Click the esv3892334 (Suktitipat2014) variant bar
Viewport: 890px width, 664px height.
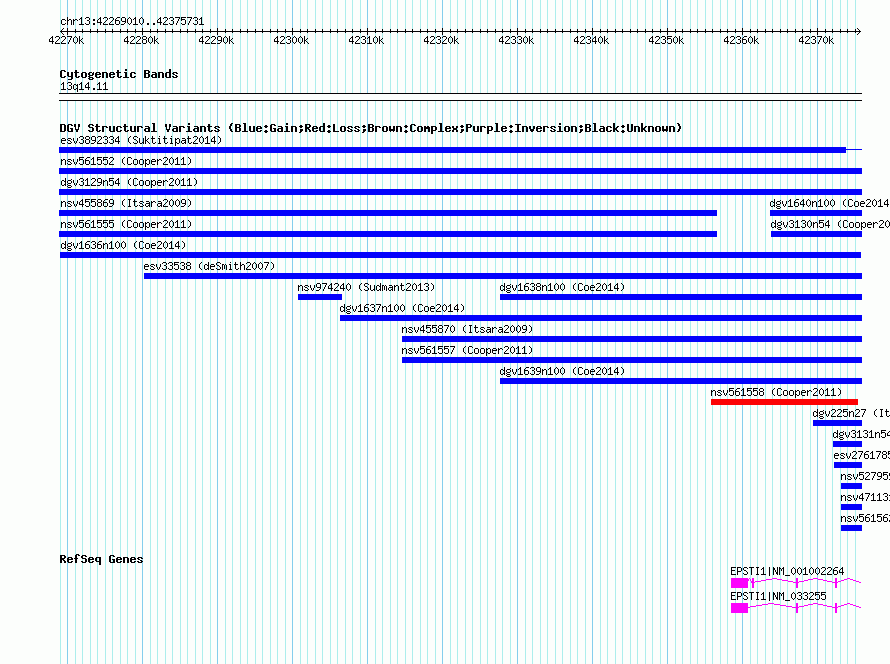tap(452, 150)
